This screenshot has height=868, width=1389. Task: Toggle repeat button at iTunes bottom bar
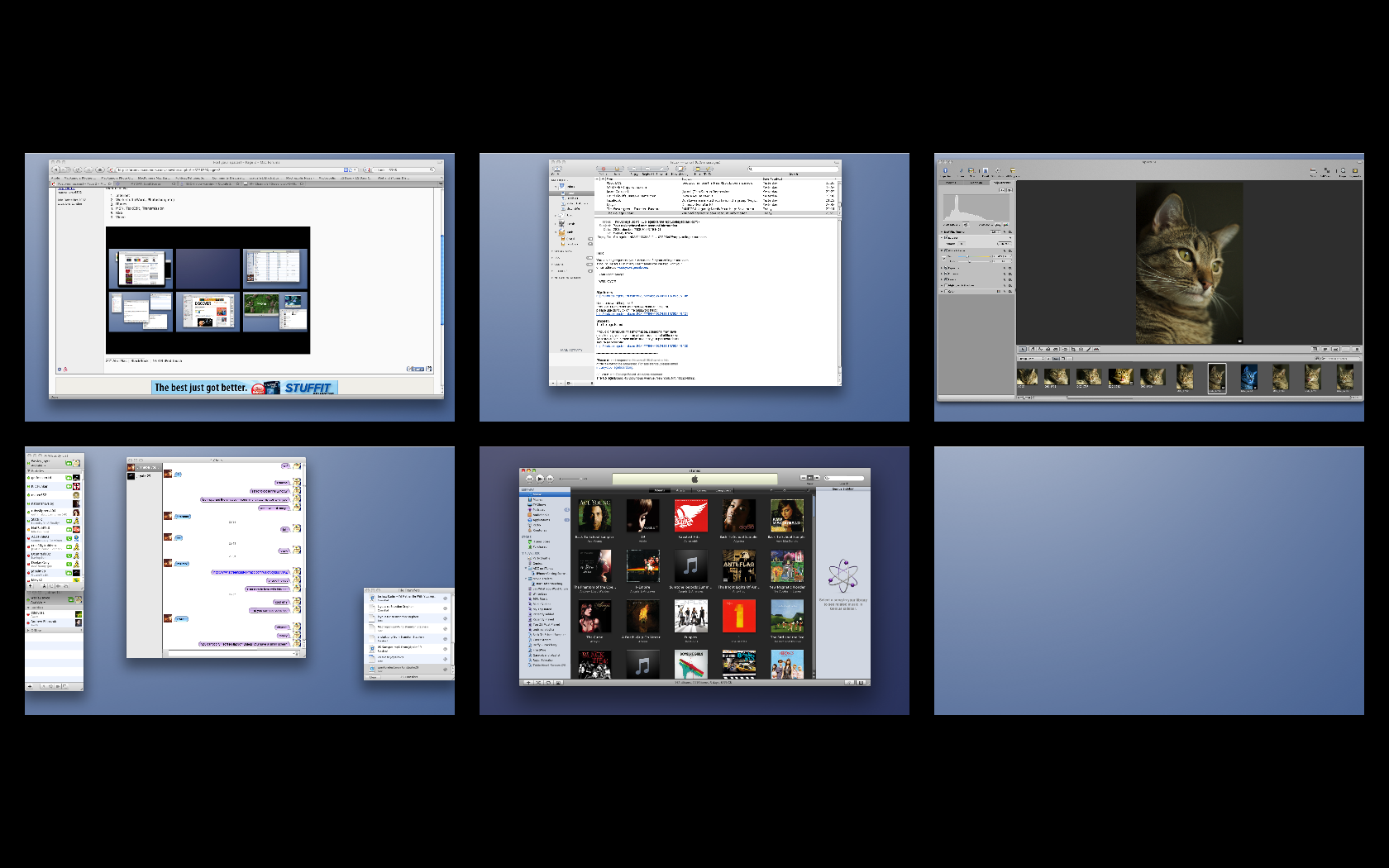click(548, 683)
